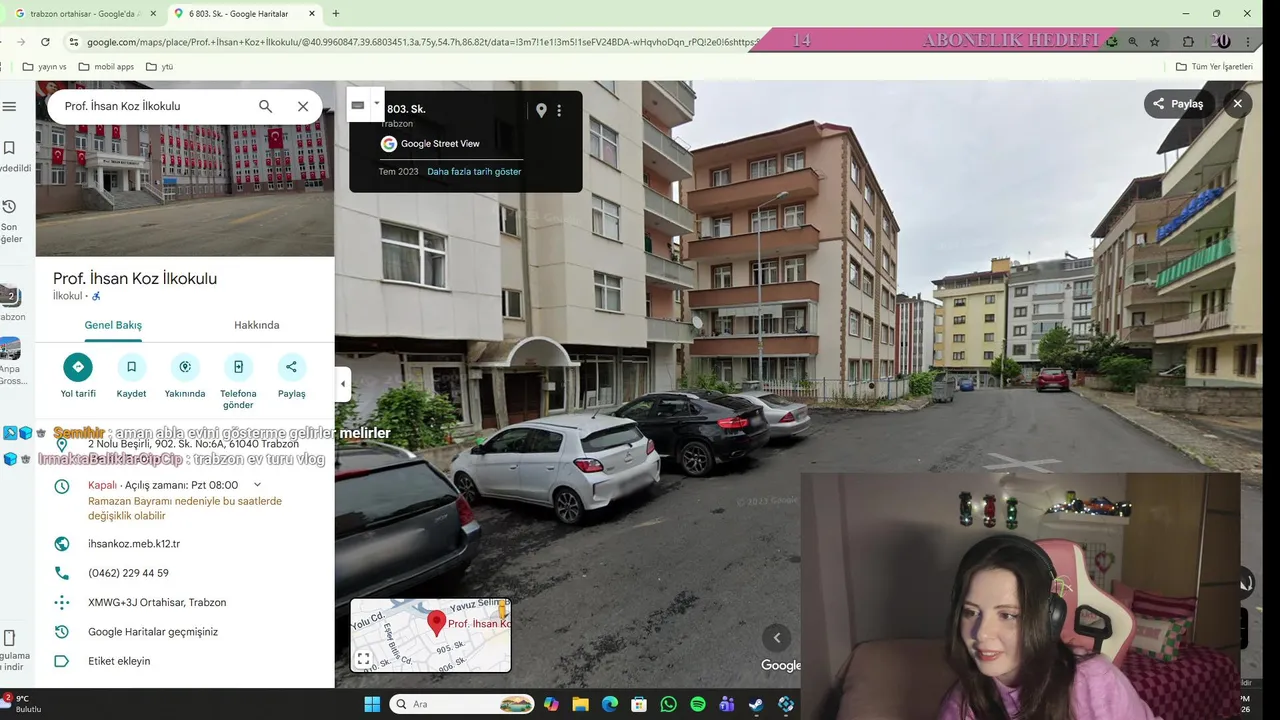
Task: Launch Spotify from the taskbar
Action: 698,704
